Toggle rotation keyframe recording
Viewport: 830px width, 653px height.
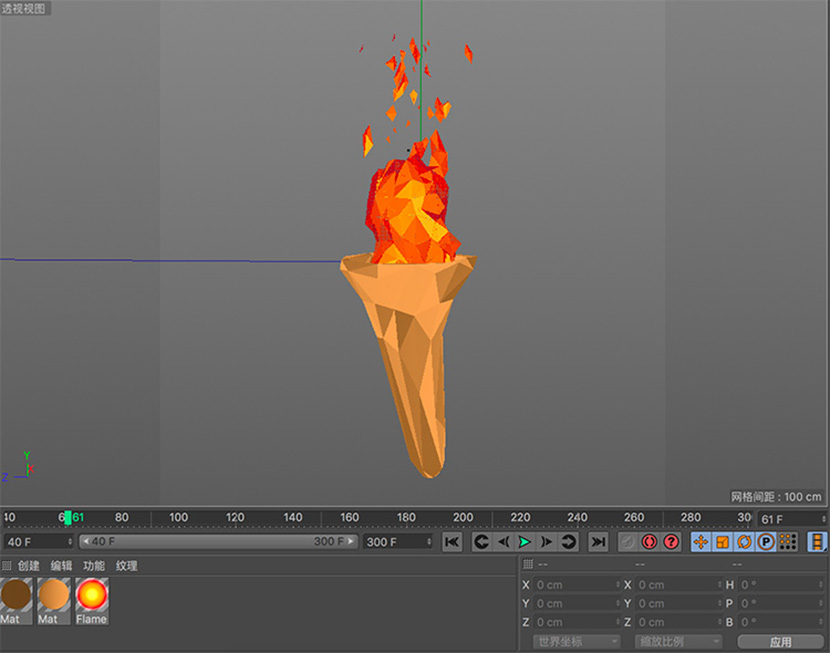745,542
